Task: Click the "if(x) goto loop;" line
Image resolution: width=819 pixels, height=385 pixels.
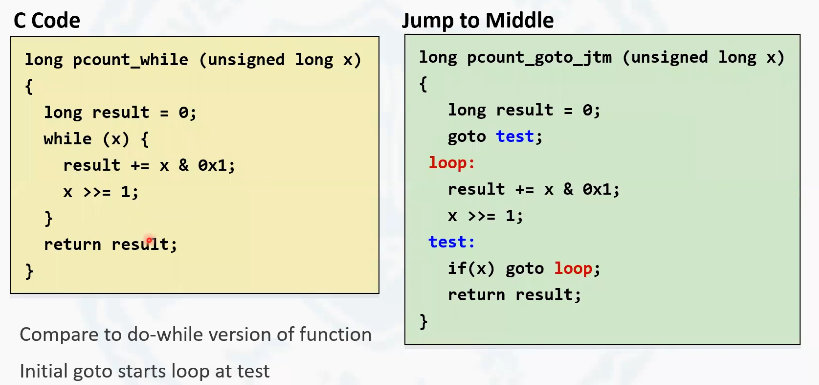Action: coord(524,269)
